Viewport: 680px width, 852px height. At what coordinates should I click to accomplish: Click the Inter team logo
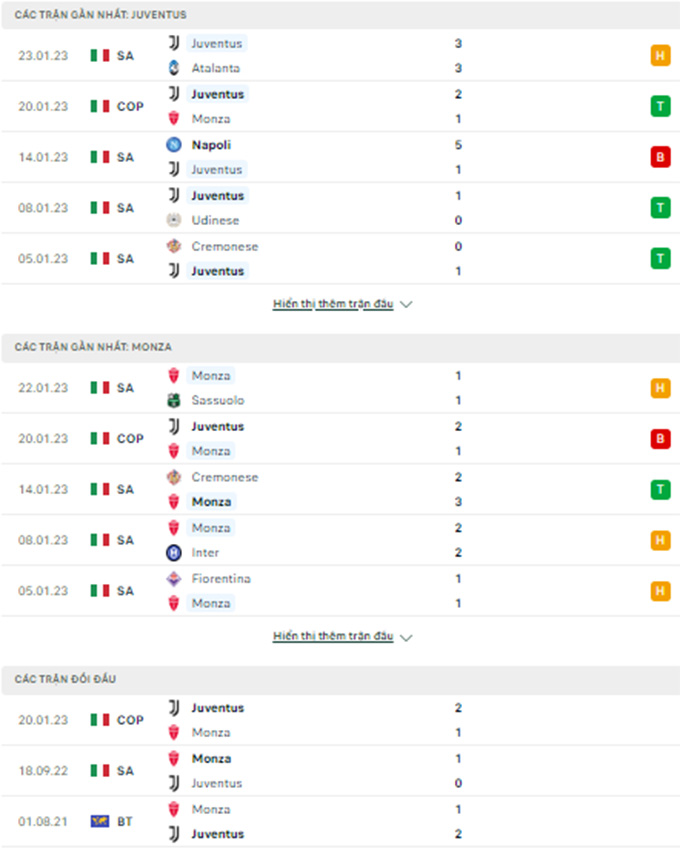173,552
